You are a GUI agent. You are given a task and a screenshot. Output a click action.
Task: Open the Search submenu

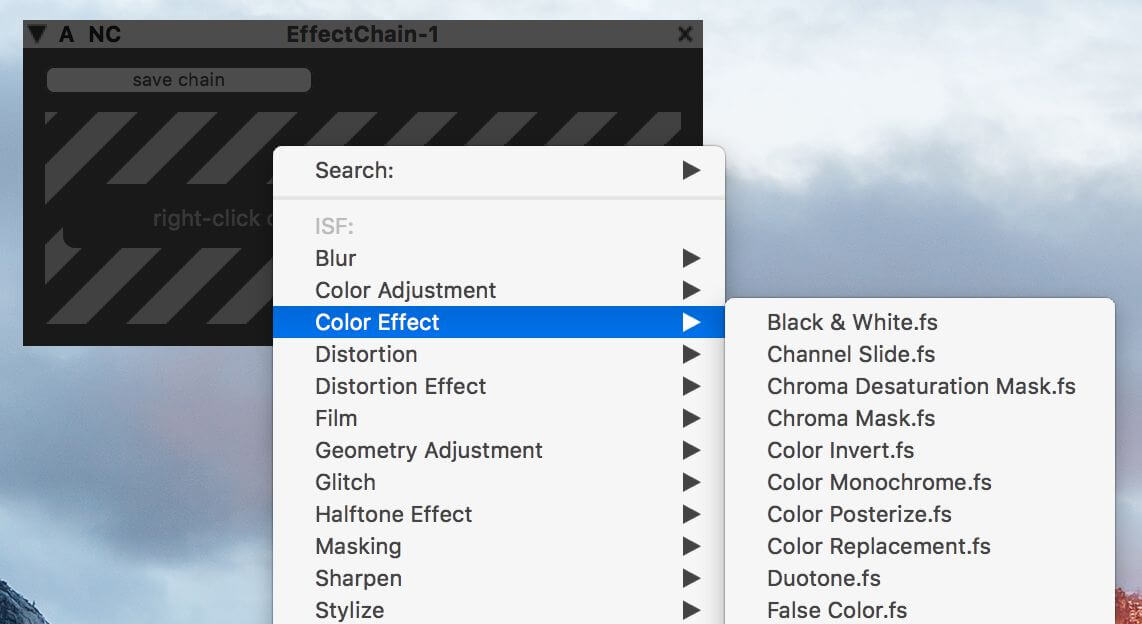click(x=499, y=170)
